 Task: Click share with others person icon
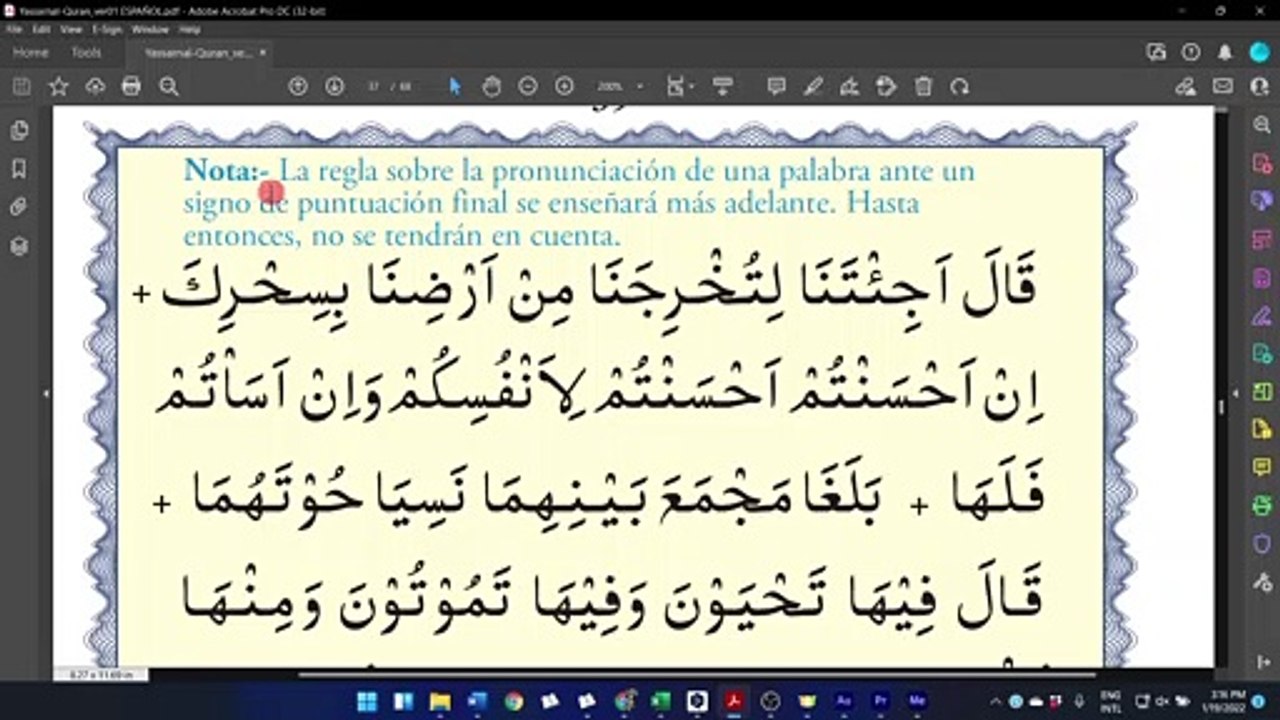tap(1259, 87)
